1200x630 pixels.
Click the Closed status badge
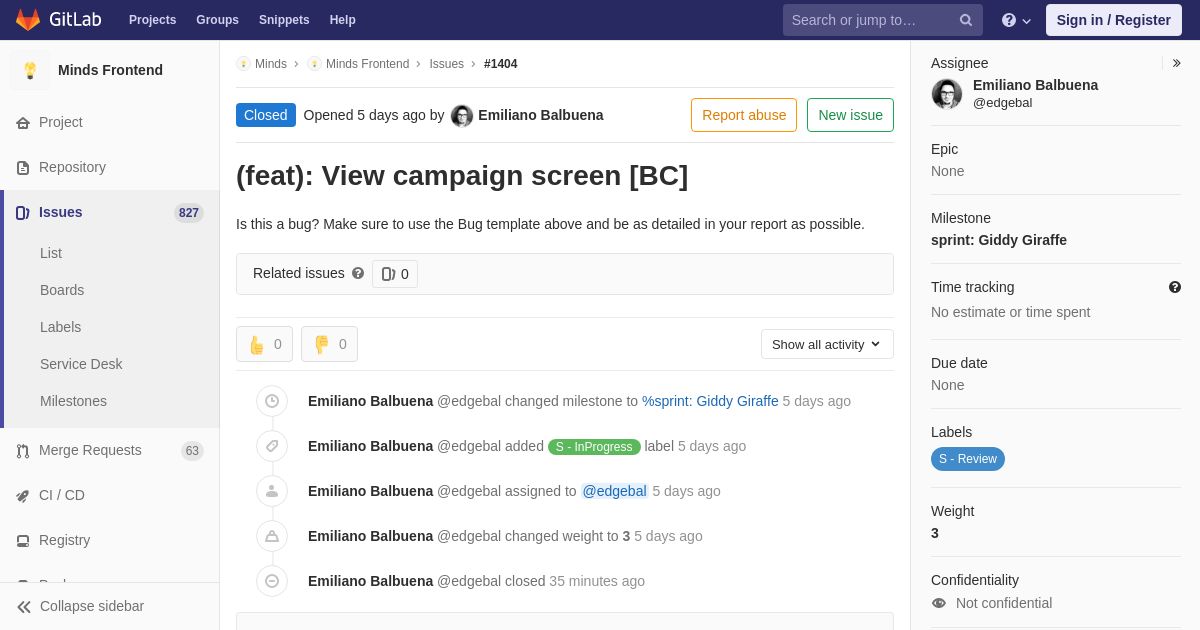(x=266, y=115)
